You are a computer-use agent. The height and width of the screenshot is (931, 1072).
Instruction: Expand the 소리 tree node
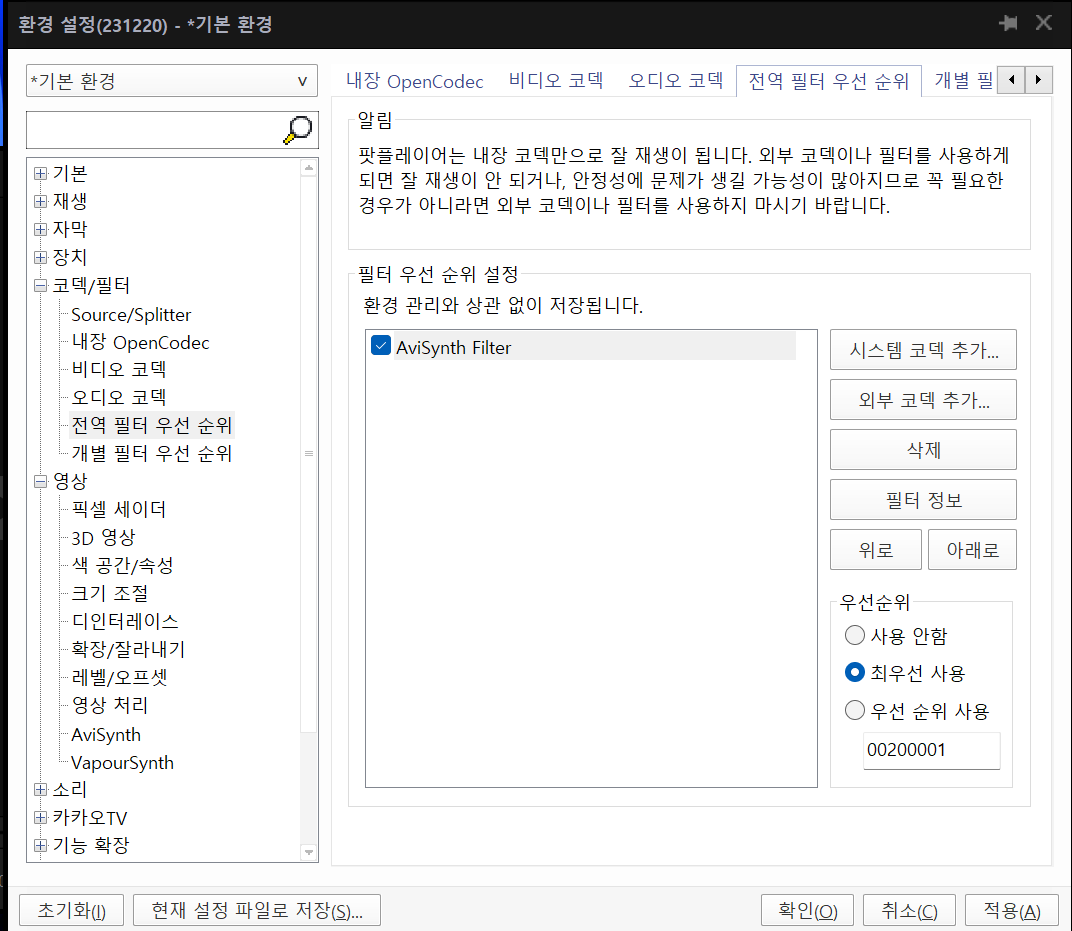pyautogui.click(x=41, y=790)
